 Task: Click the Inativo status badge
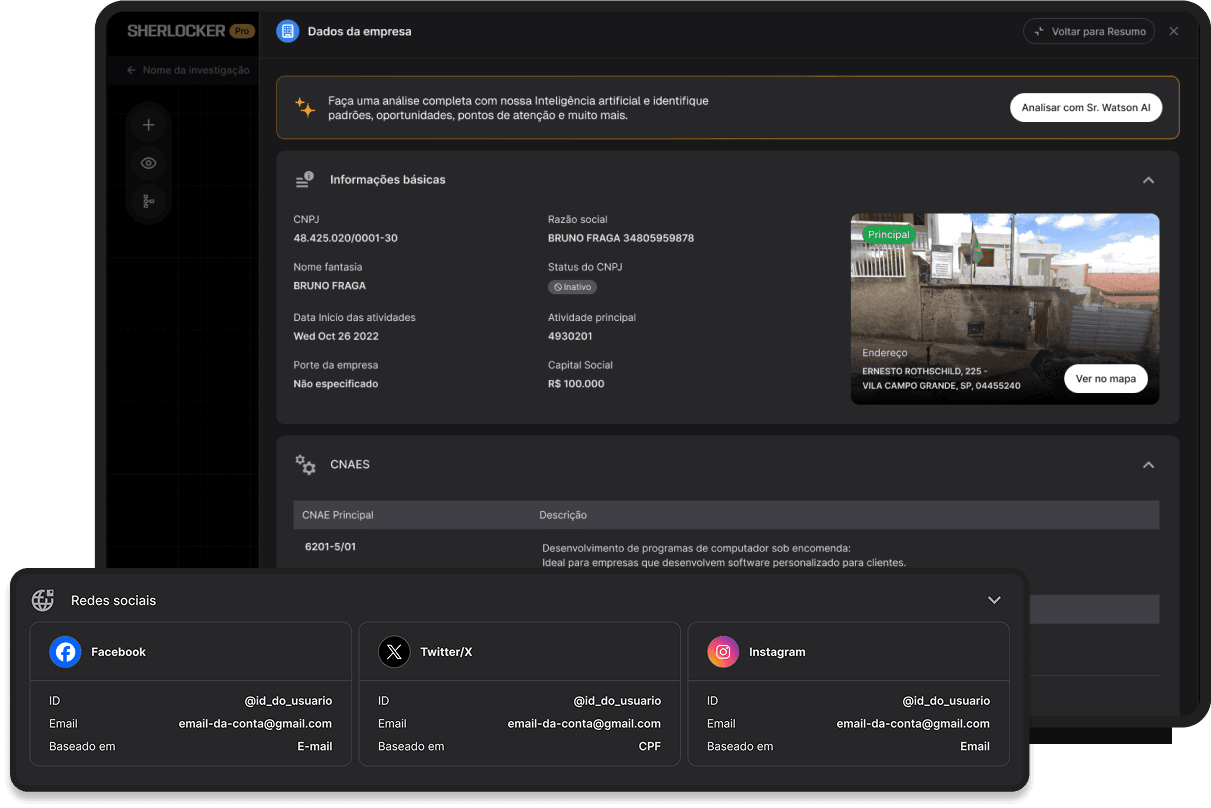pyautogui.click(x=573, y=287)
